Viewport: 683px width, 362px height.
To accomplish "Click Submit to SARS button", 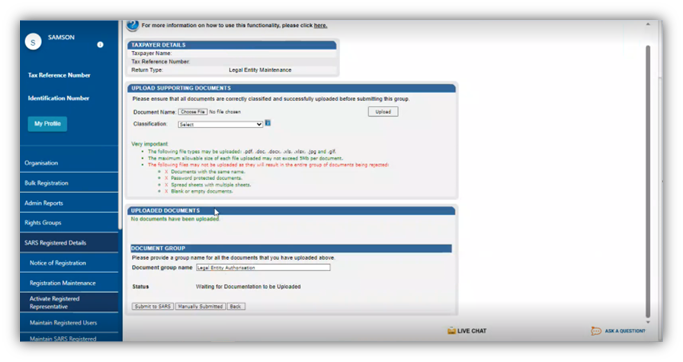I will coord(152,307).
